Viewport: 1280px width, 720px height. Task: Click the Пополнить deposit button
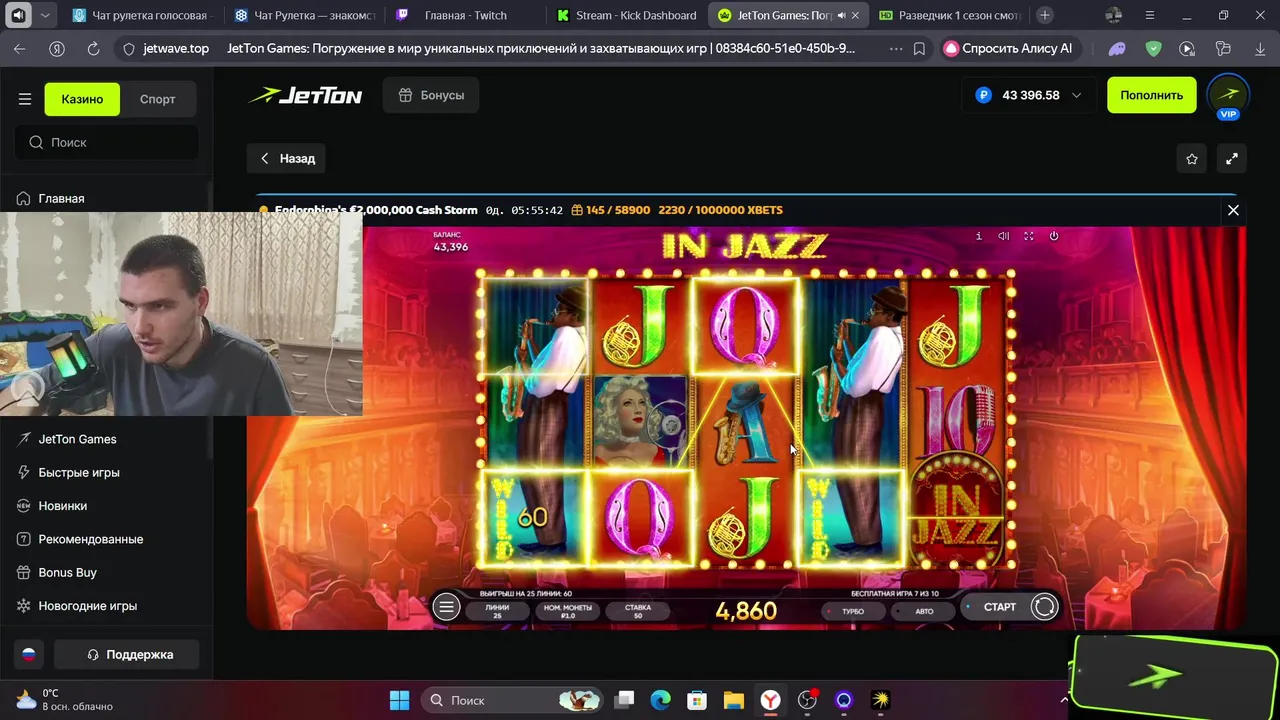click(1151, 95)
